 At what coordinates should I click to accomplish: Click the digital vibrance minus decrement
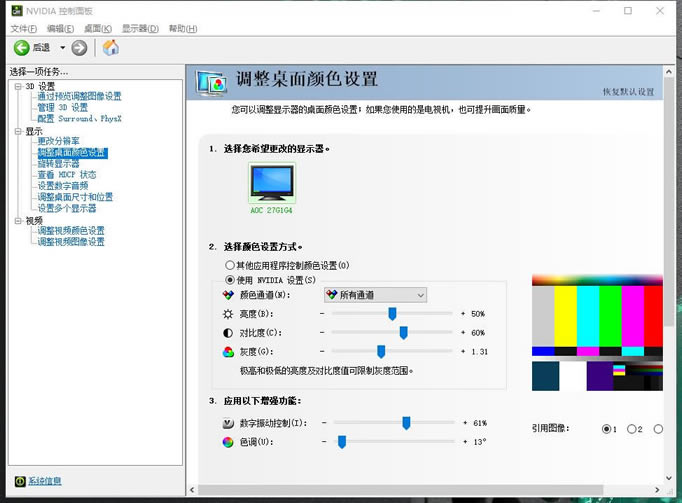tap(324, 423)
